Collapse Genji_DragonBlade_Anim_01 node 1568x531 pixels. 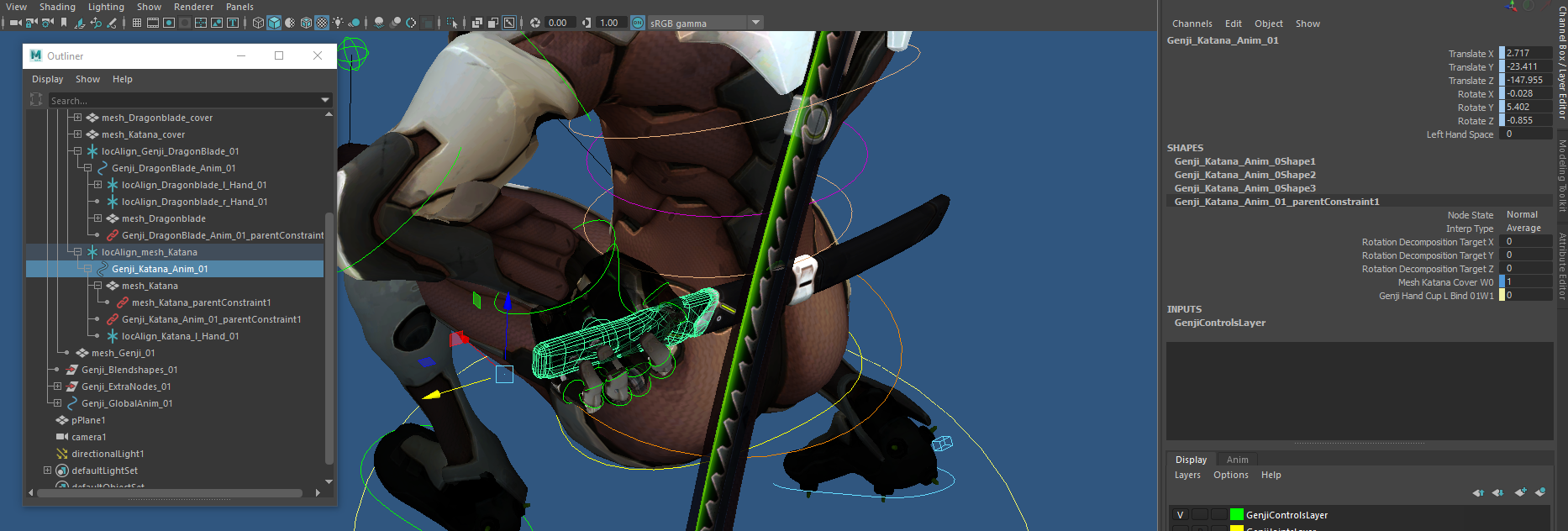87,168
